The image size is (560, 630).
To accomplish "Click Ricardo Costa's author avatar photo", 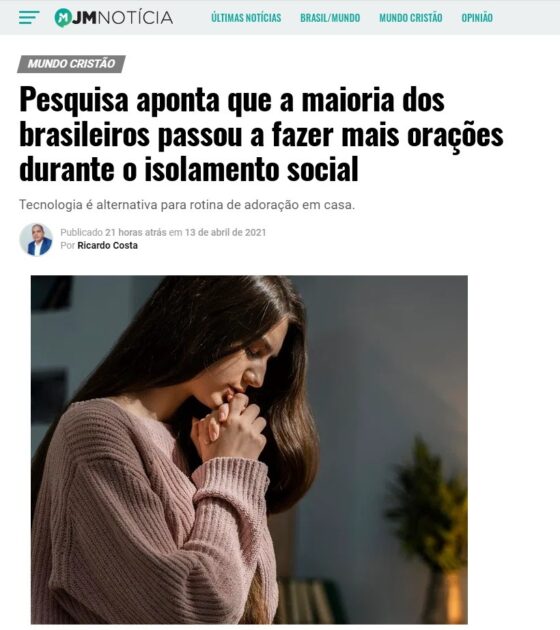I will 36,239.
